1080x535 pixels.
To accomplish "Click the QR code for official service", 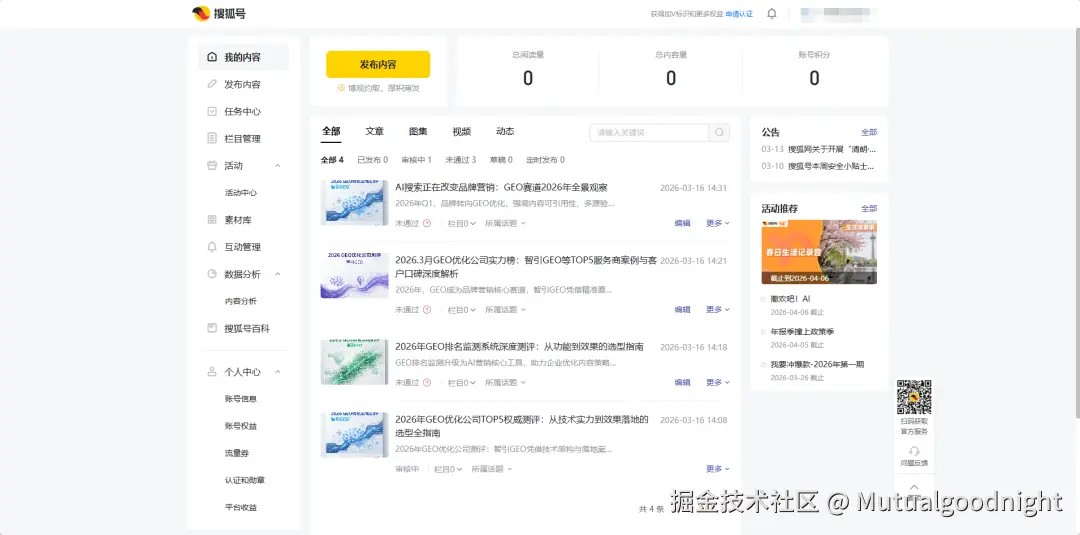I will 914,397.
